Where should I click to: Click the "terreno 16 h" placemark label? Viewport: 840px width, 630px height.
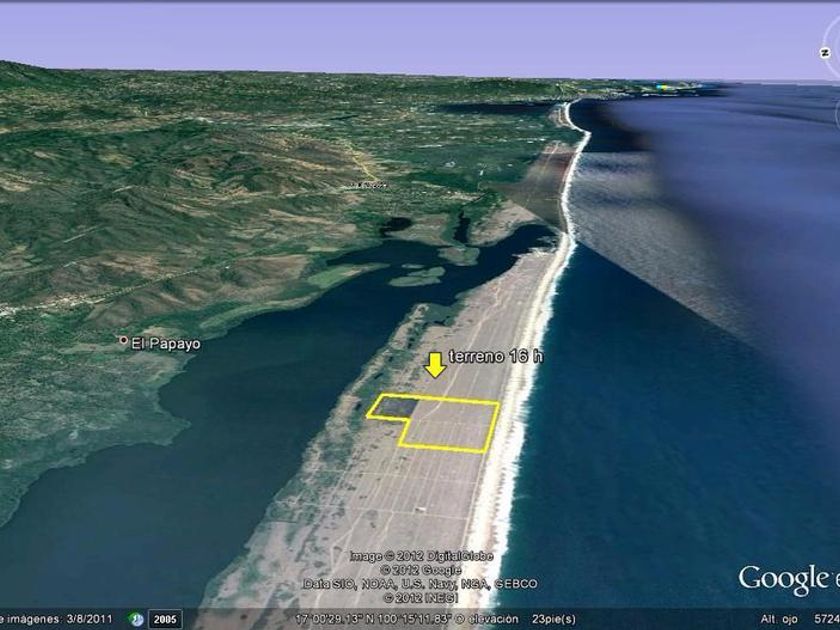point(496,357)
